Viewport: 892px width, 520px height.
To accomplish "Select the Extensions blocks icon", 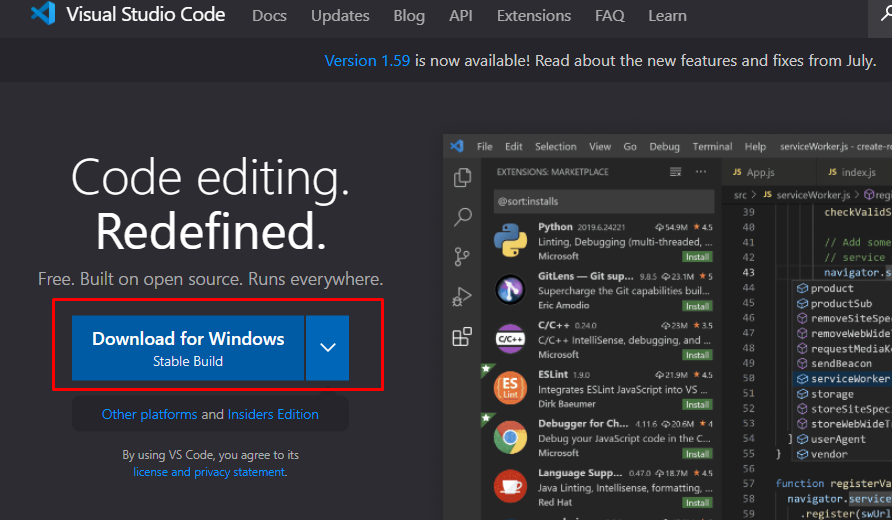I will (x=462, y=336).
